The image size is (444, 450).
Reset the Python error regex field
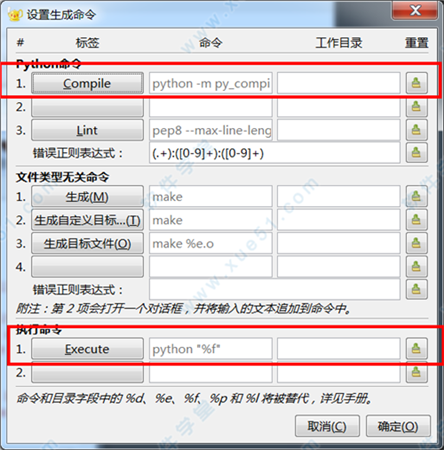tap(416, 153)
